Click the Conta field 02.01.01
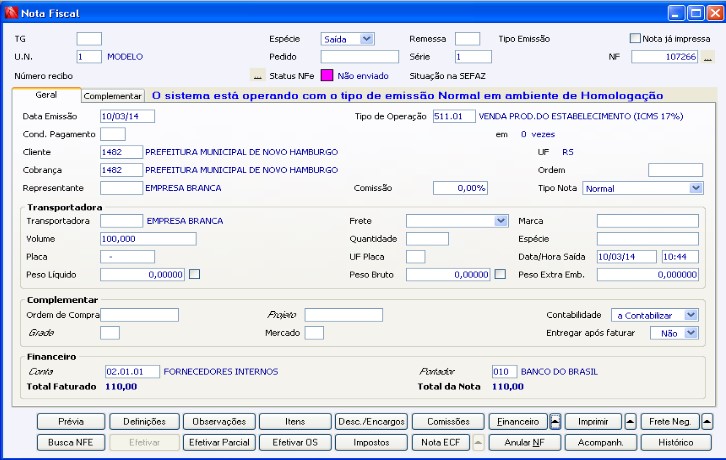The image size is (726, 460). pos(132,372)
